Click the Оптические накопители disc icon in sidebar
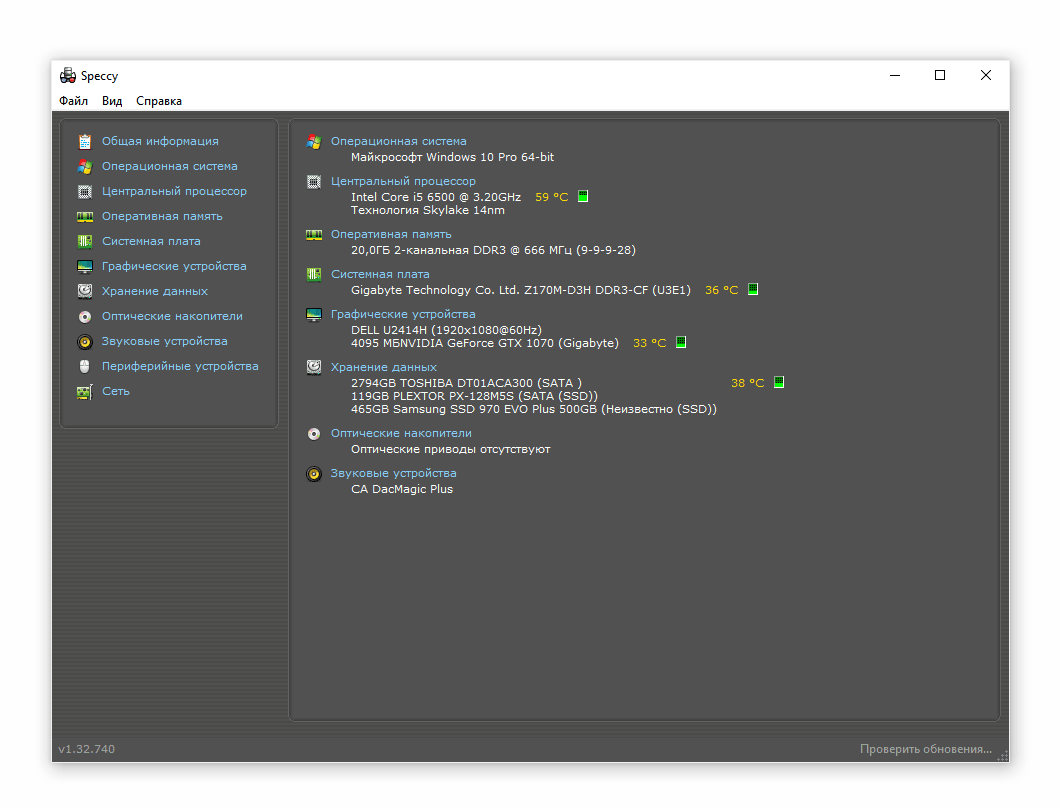 point(85,316)
